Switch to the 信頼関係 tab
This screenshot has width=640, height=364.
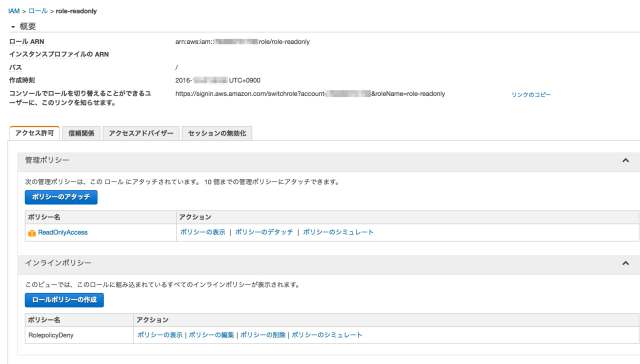(81, 133)
